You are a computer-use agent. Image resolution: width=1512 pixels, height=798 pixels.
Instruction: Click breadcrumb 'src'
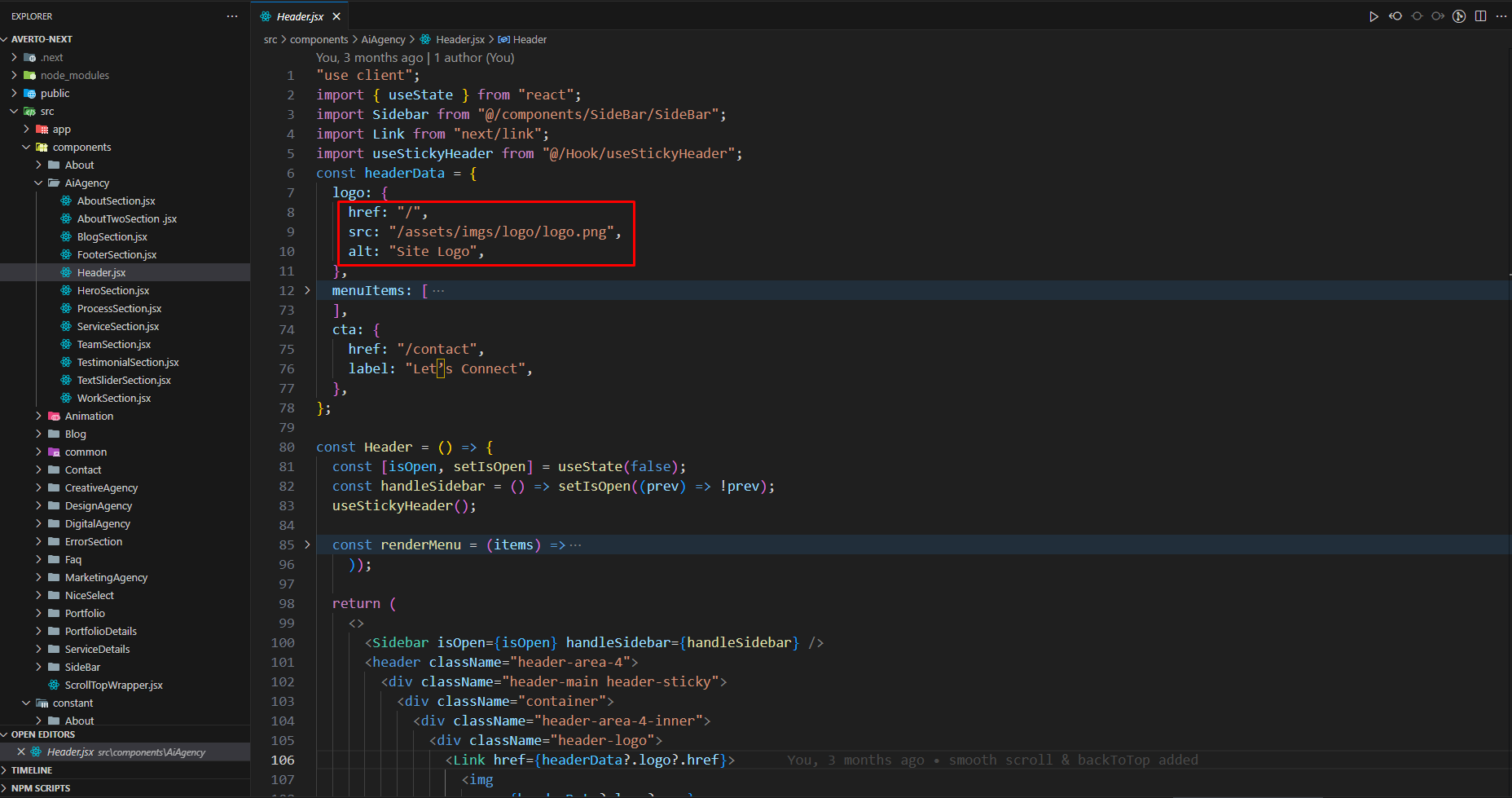click(270, 39)
